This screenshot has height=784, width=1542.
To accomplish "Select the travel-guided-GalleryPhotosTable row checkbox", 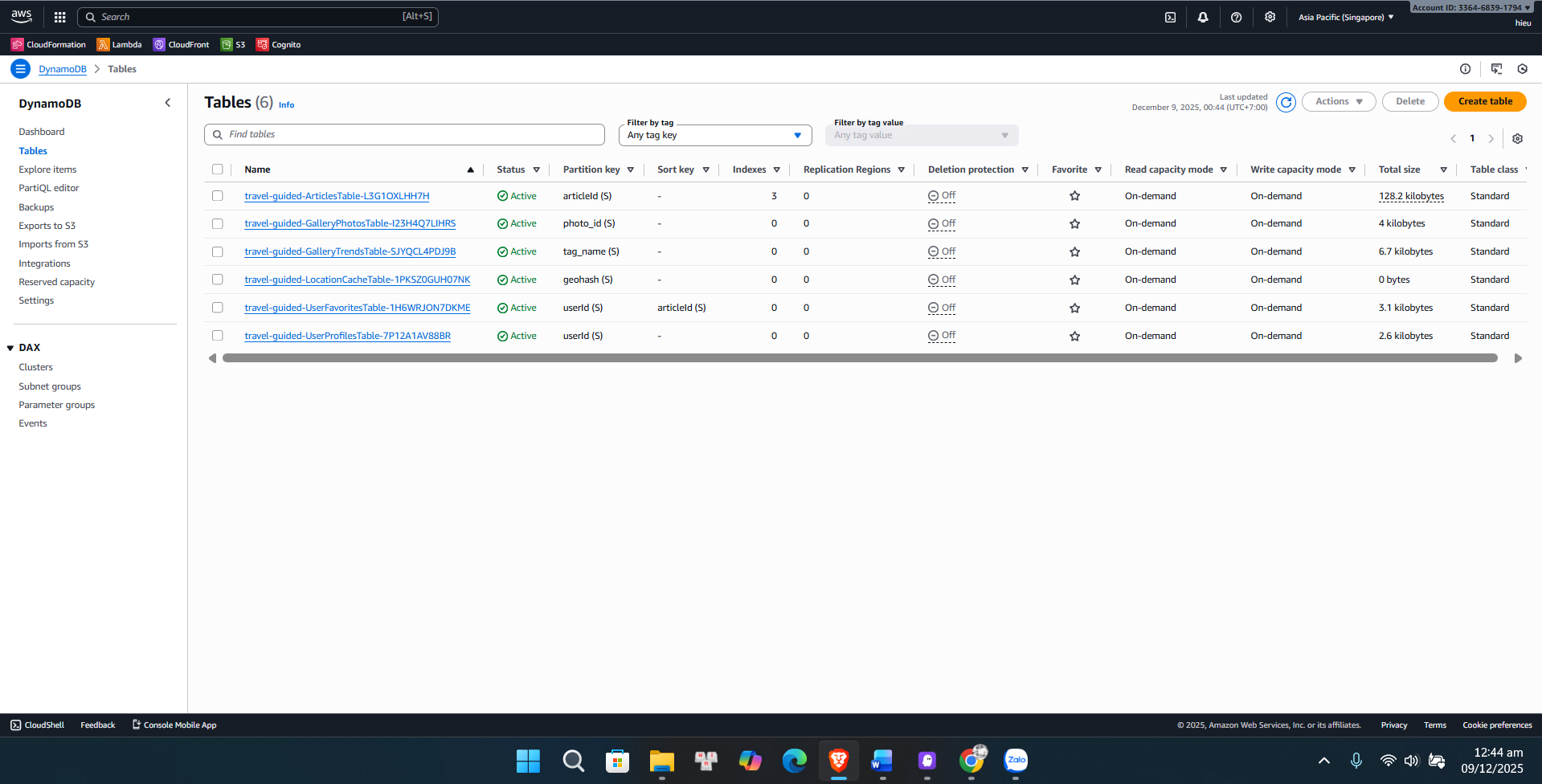I will [x=218, y=223].
